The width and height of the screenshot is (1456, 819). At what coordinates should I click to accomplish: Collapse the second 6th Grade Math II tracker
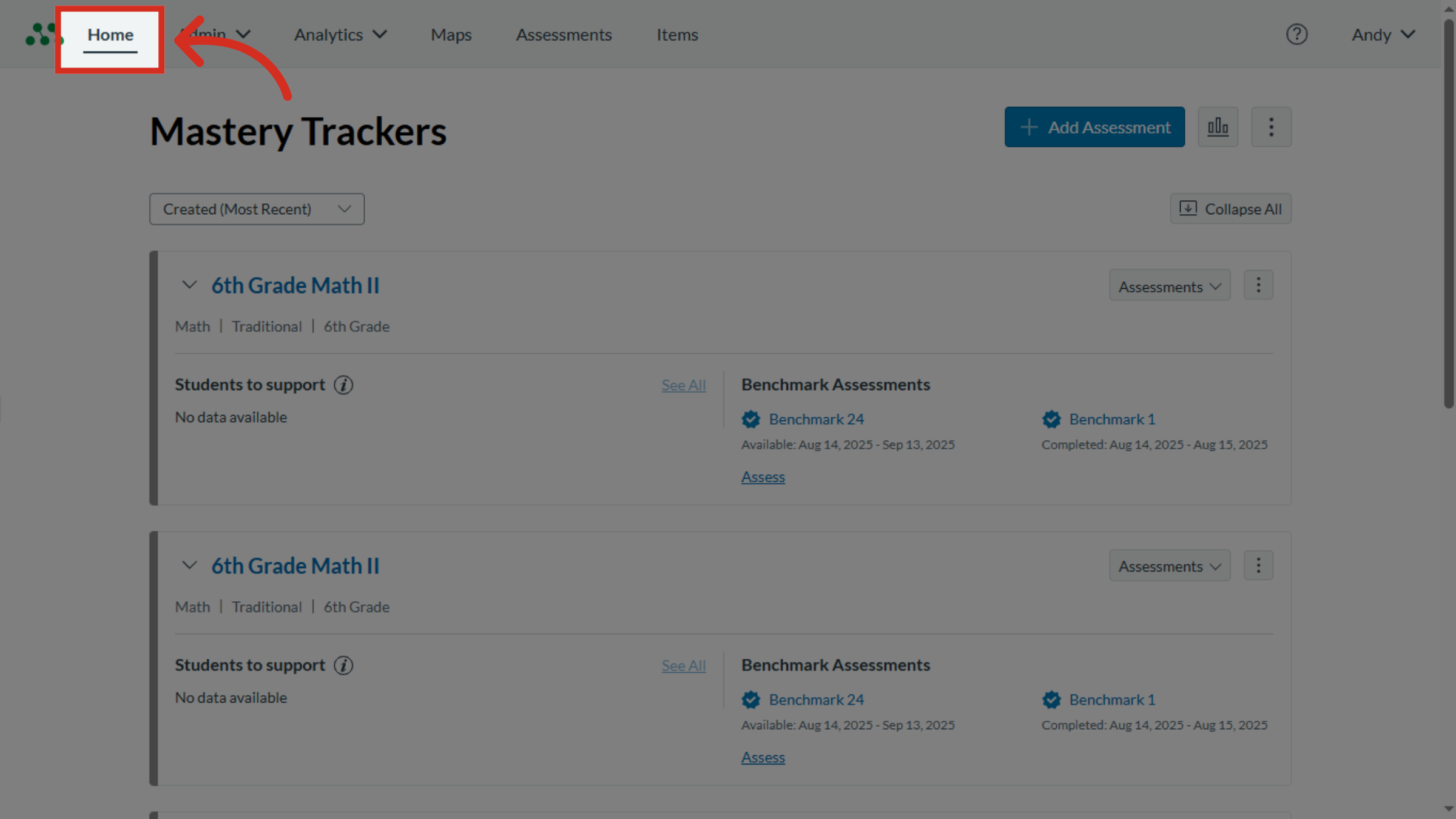(189, 565)
